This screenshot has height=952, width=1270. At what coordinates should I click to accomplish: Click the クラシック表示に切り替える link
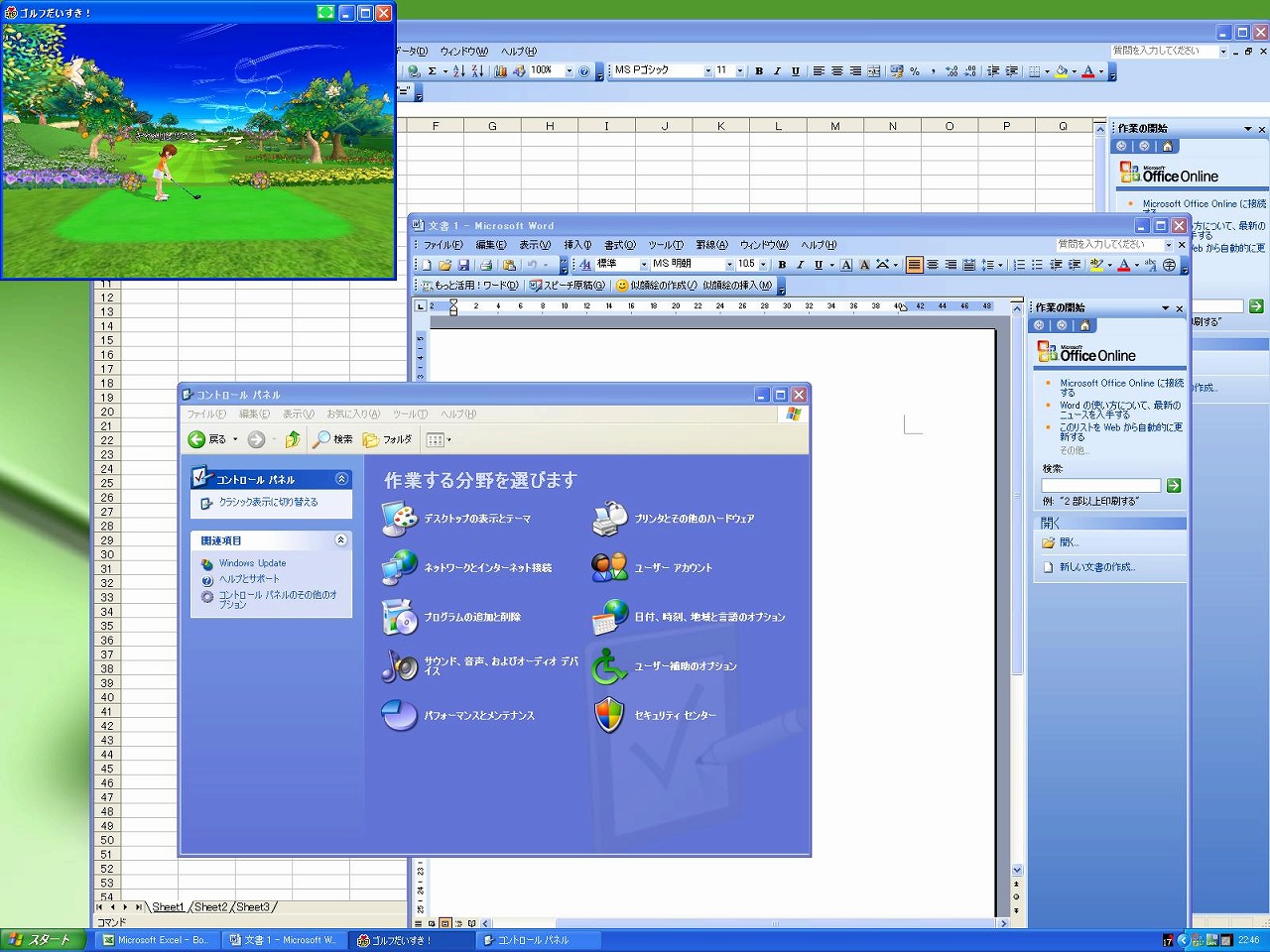(268, 503)
